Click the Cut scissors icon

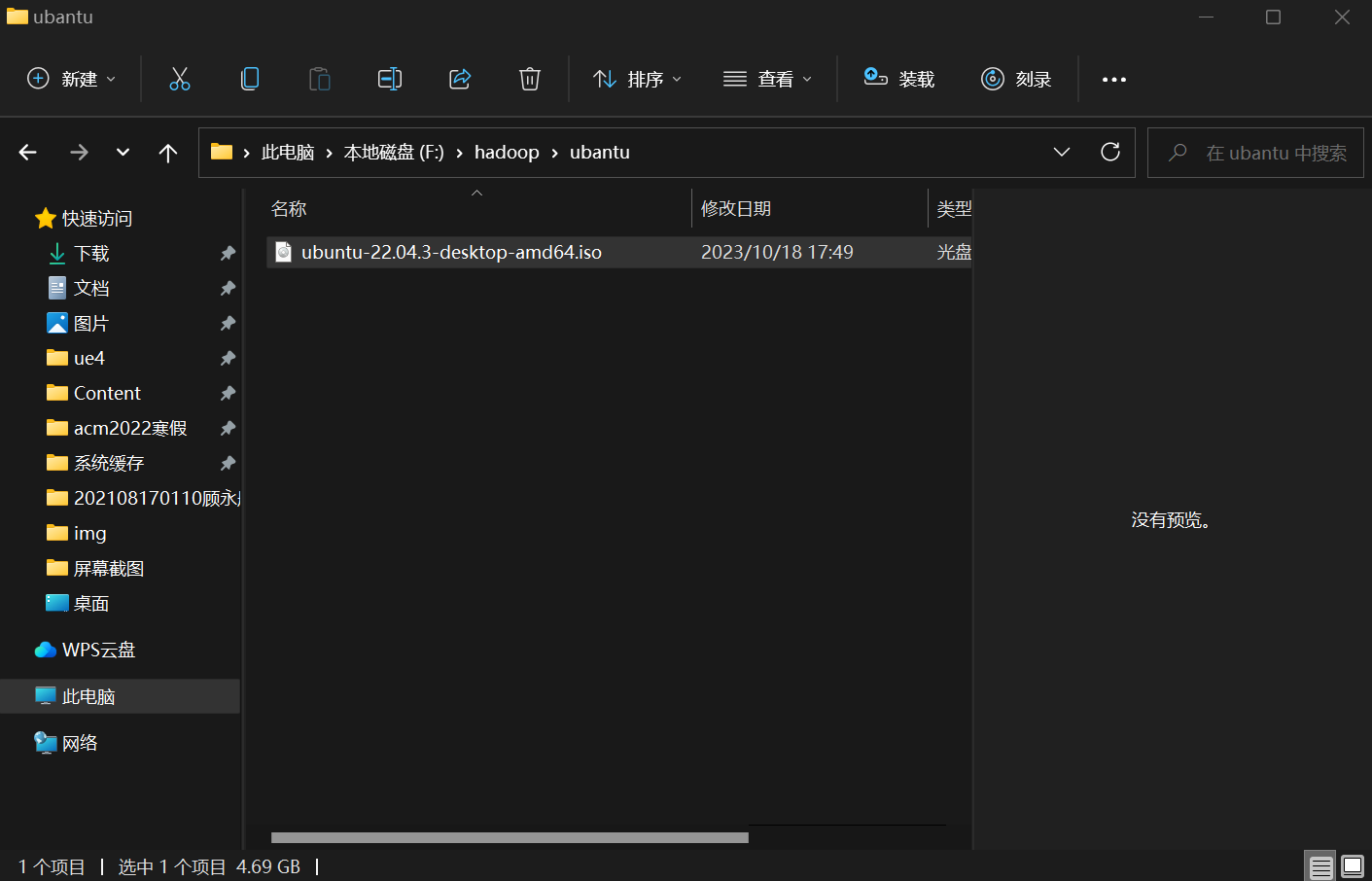tap(180, 79)
